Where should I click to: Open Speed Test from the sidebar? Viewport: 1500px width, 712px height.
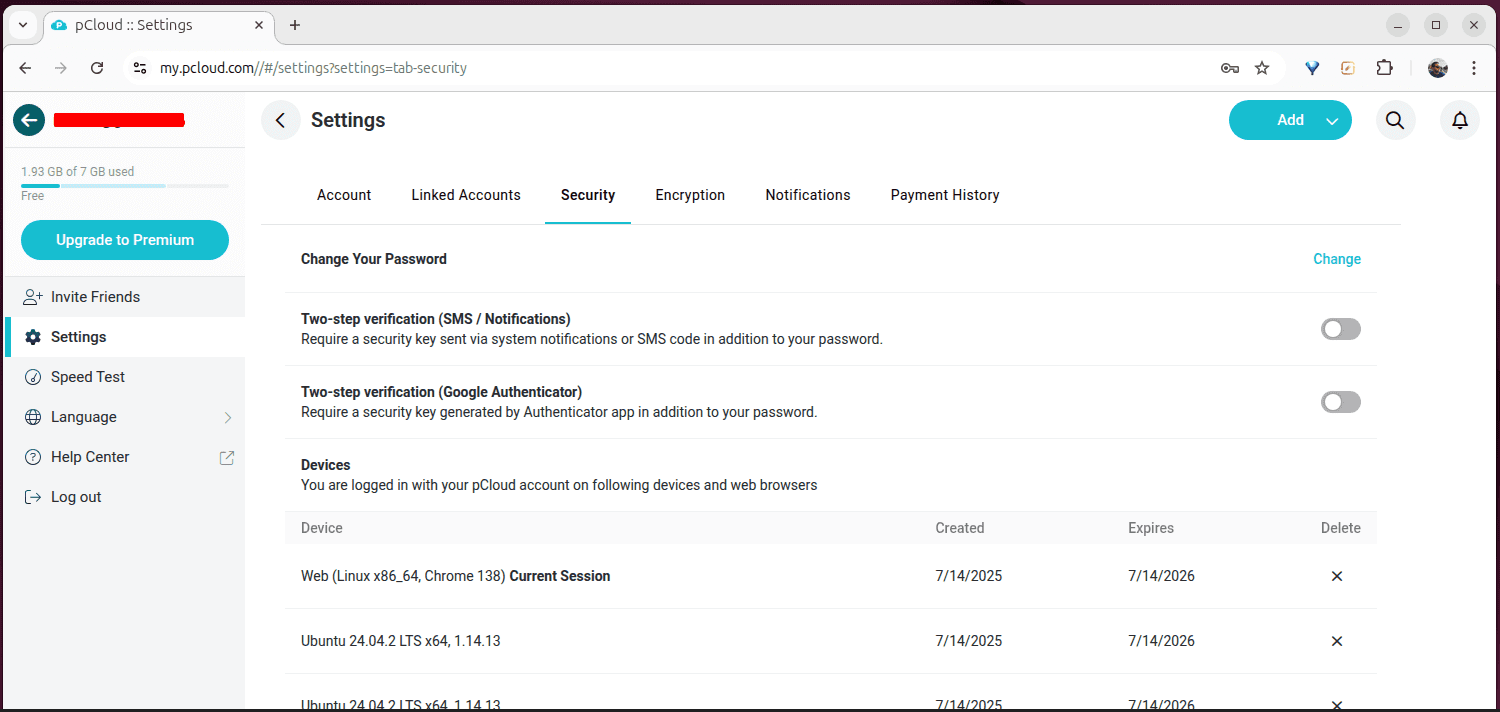coord(125,377)
